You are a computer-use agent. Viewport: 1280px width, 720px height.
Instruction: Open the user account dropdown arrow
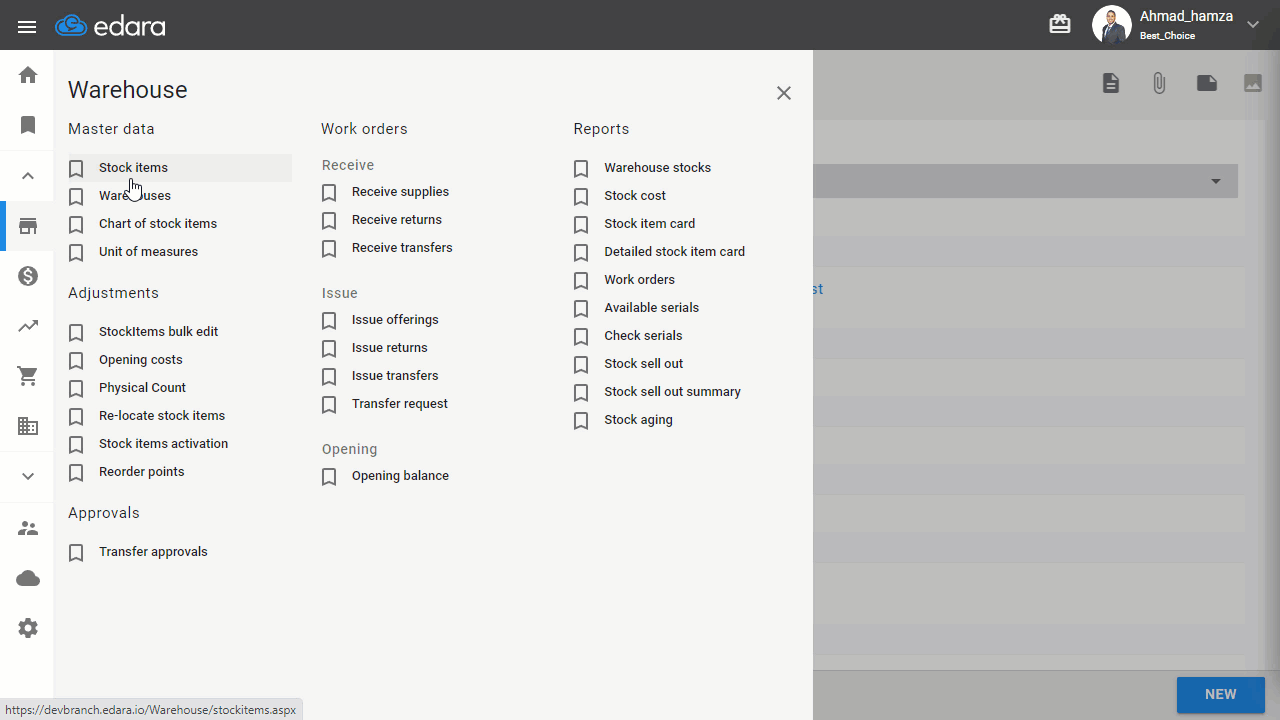tap(1252, 25)
